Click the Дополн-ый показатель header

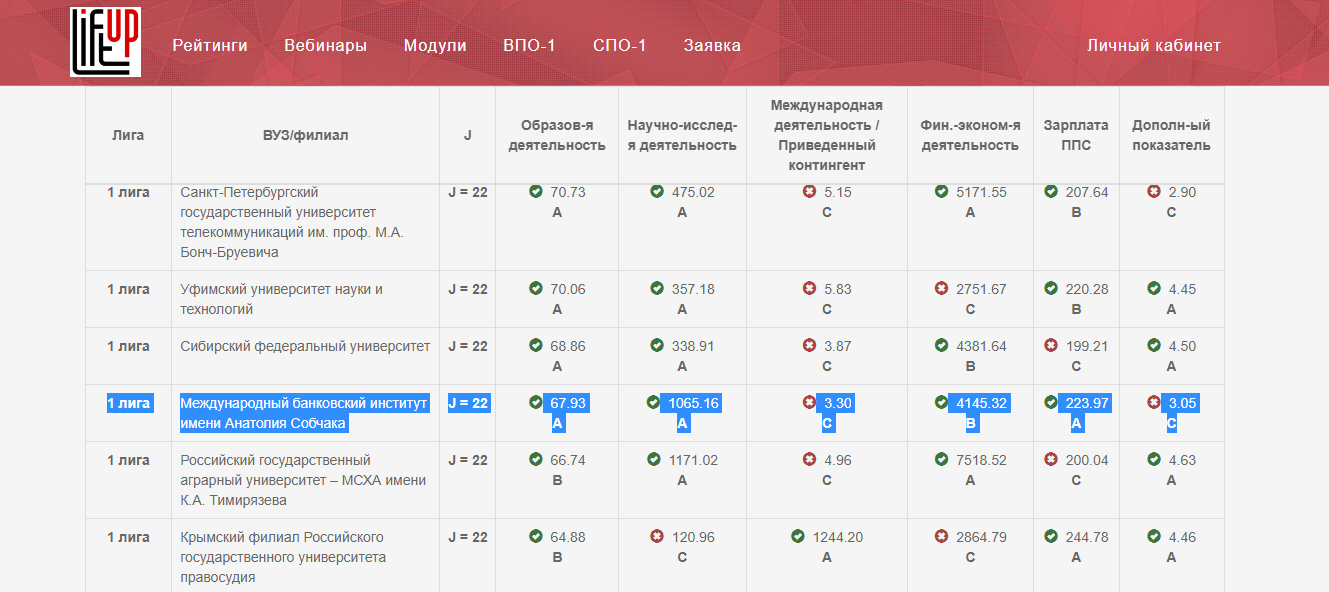click(1171, 135)
